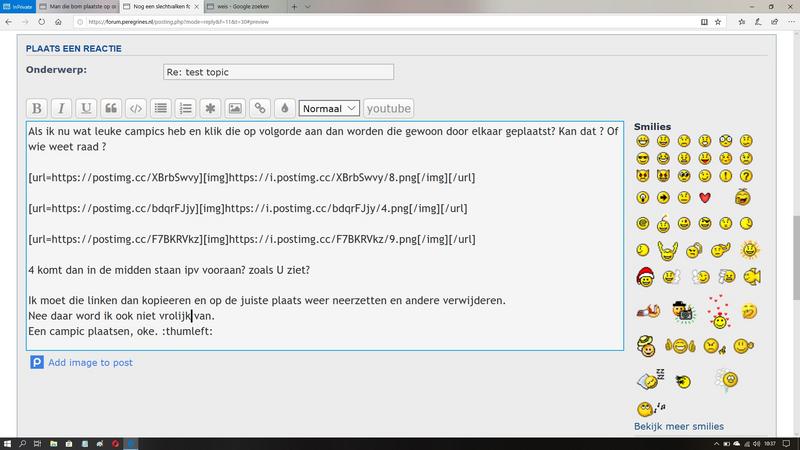This screenshot has width=800, height=450.
Task: Open the Normaal font size dropdown
Action: pyautogui.click(x=329, y=108)
